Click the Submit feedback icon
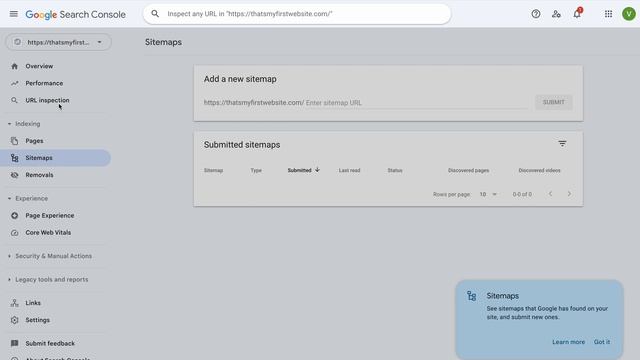This screenshot has width=640, height=360. point(15,343)
